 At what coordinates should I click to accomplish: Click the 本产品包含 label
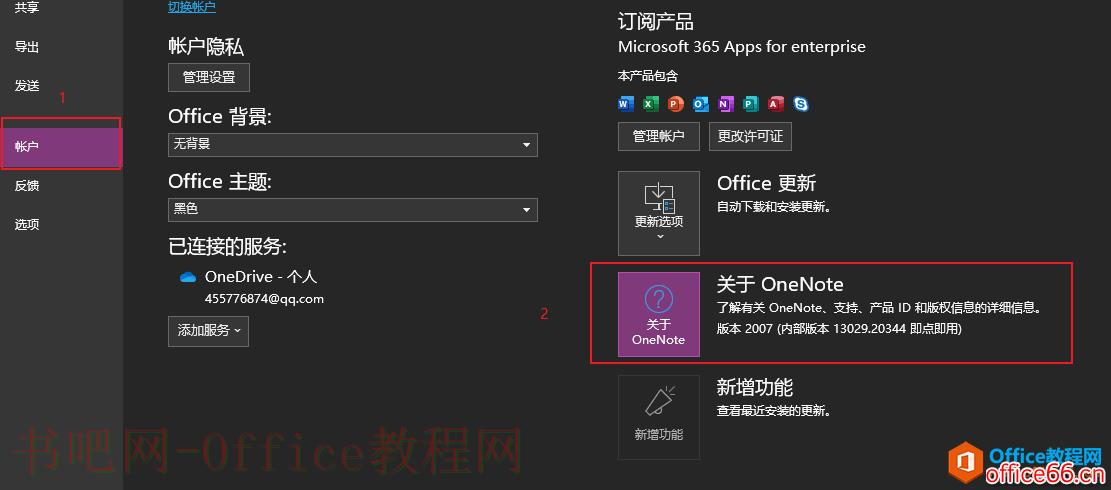click(x=648, y=76)
